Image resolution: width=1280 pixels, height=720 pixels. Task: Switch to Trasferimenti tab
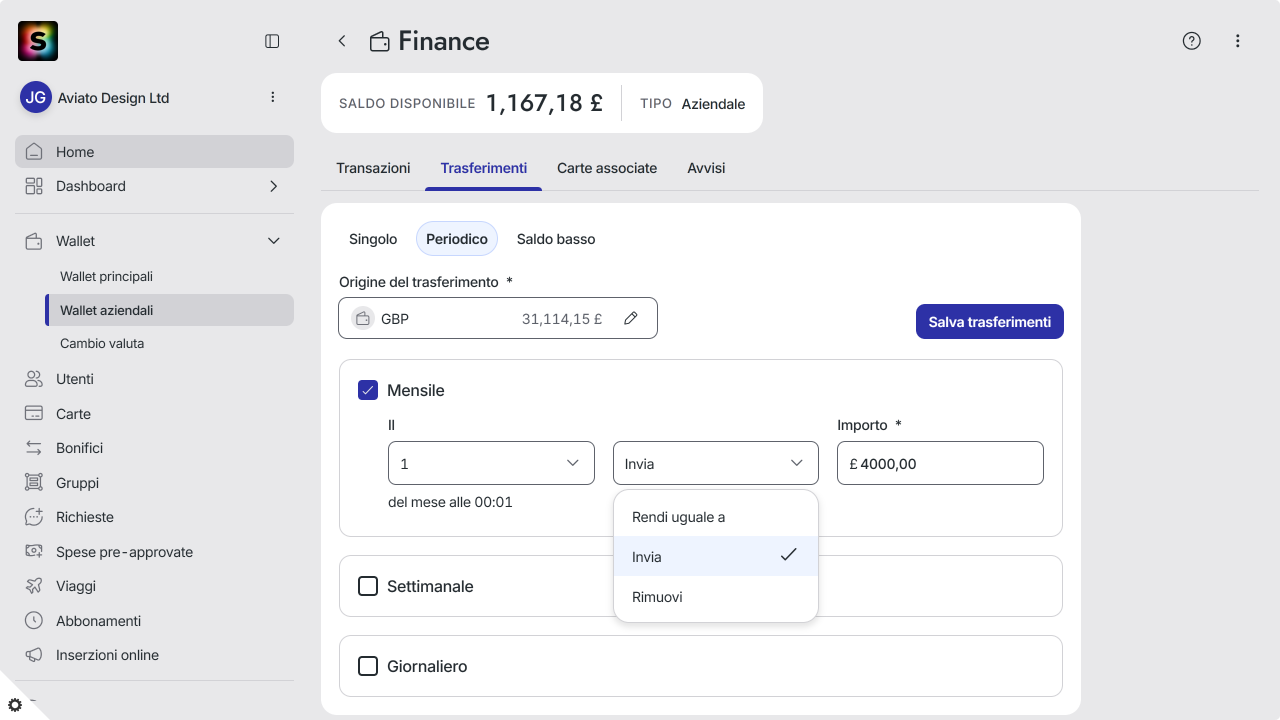(x=484, y=168)
